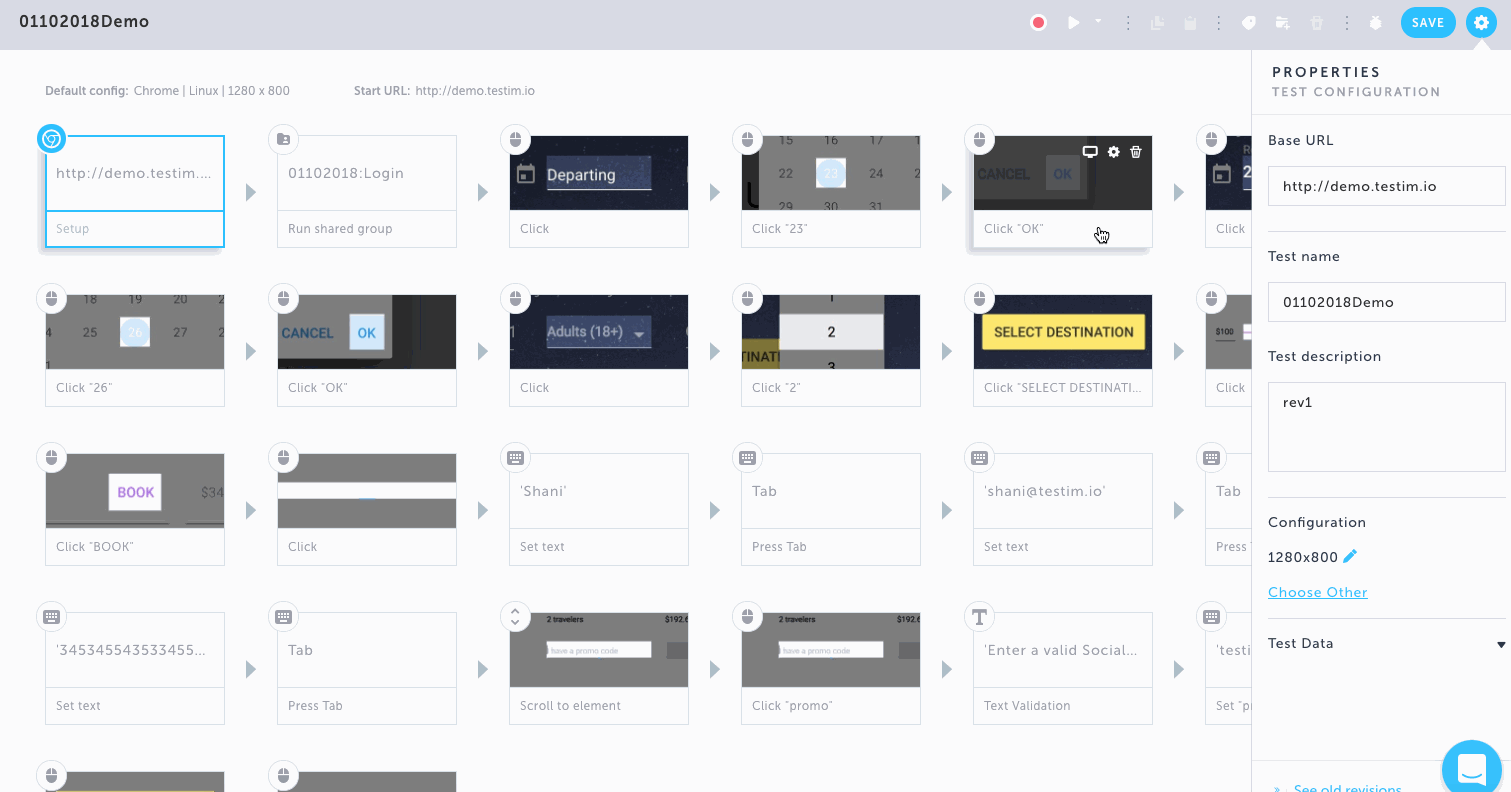Click the Default config Chrome | Linux text

[x=167, y=91]
